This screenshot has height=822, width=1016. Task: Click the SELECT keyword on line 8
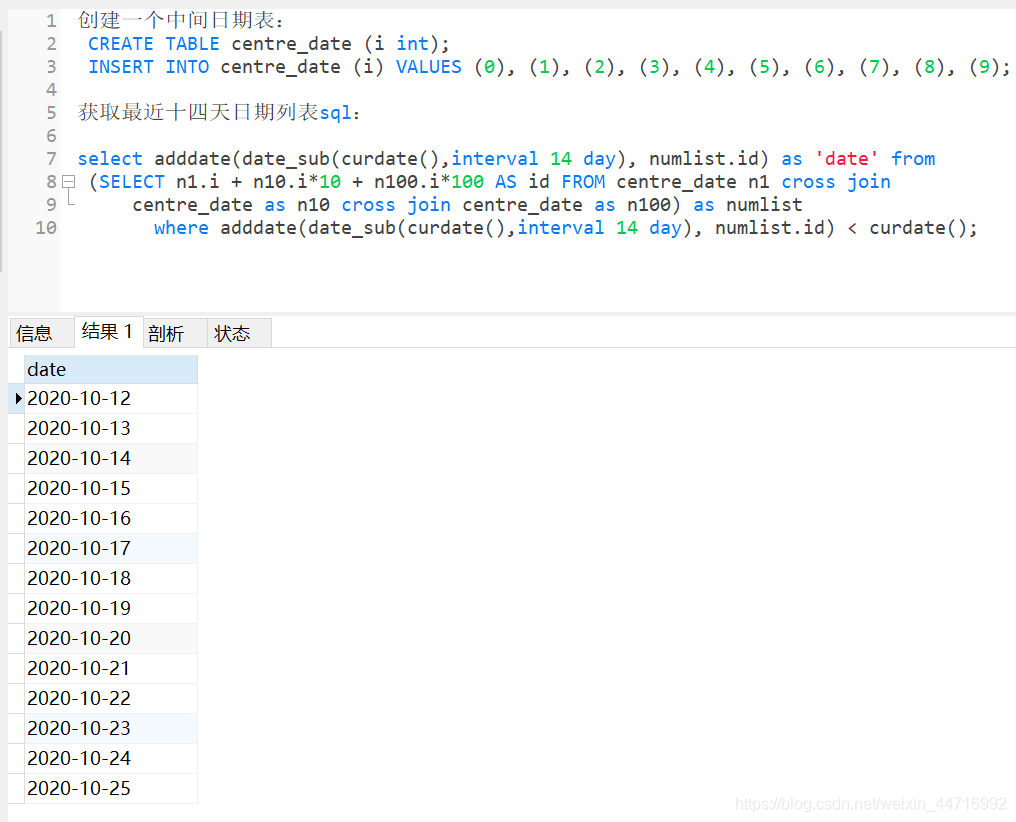132,182
